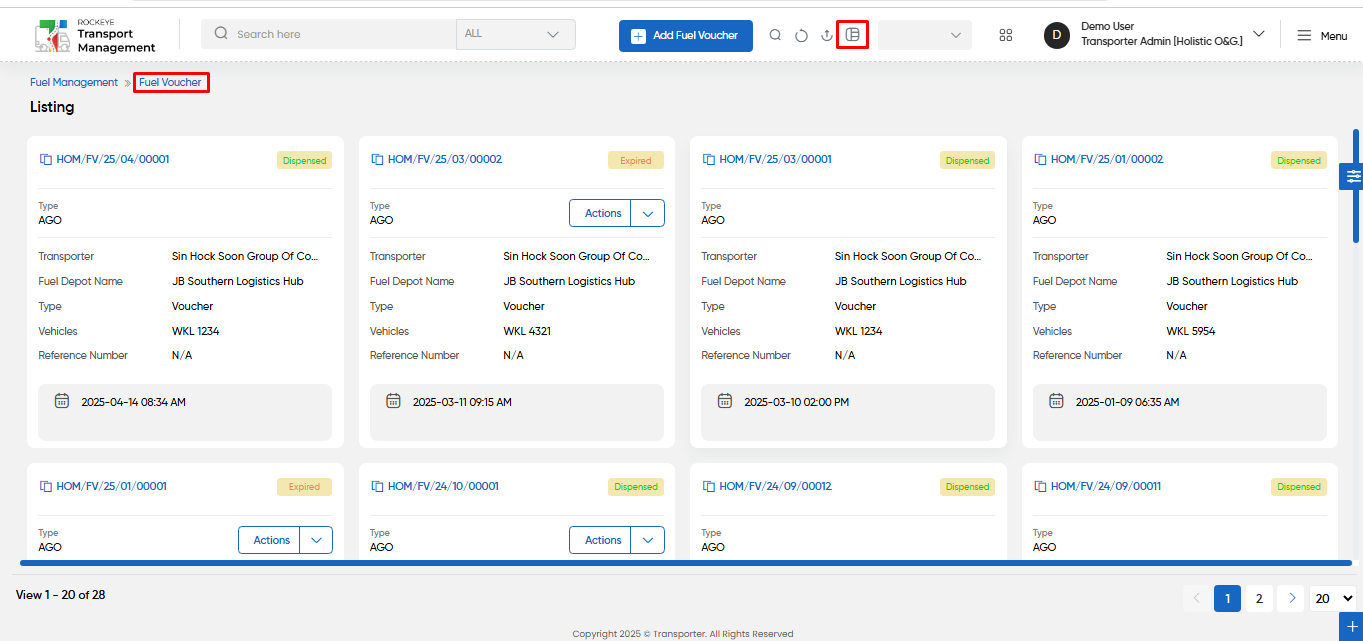Select page size 20 dropdown

click(1333, 598)
